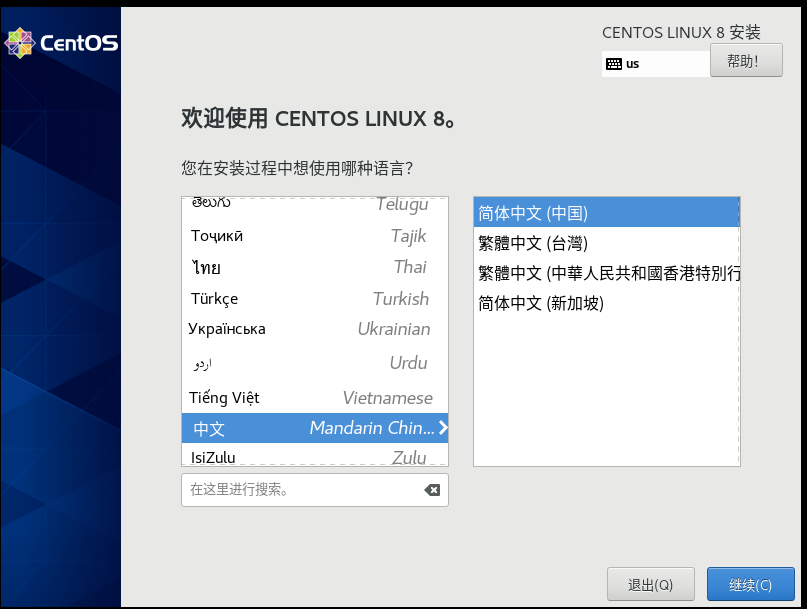Screen dimensions: 807x609
Task: Choose Türkçe (Turkish) from the list
Action: (x=315, y=299)
